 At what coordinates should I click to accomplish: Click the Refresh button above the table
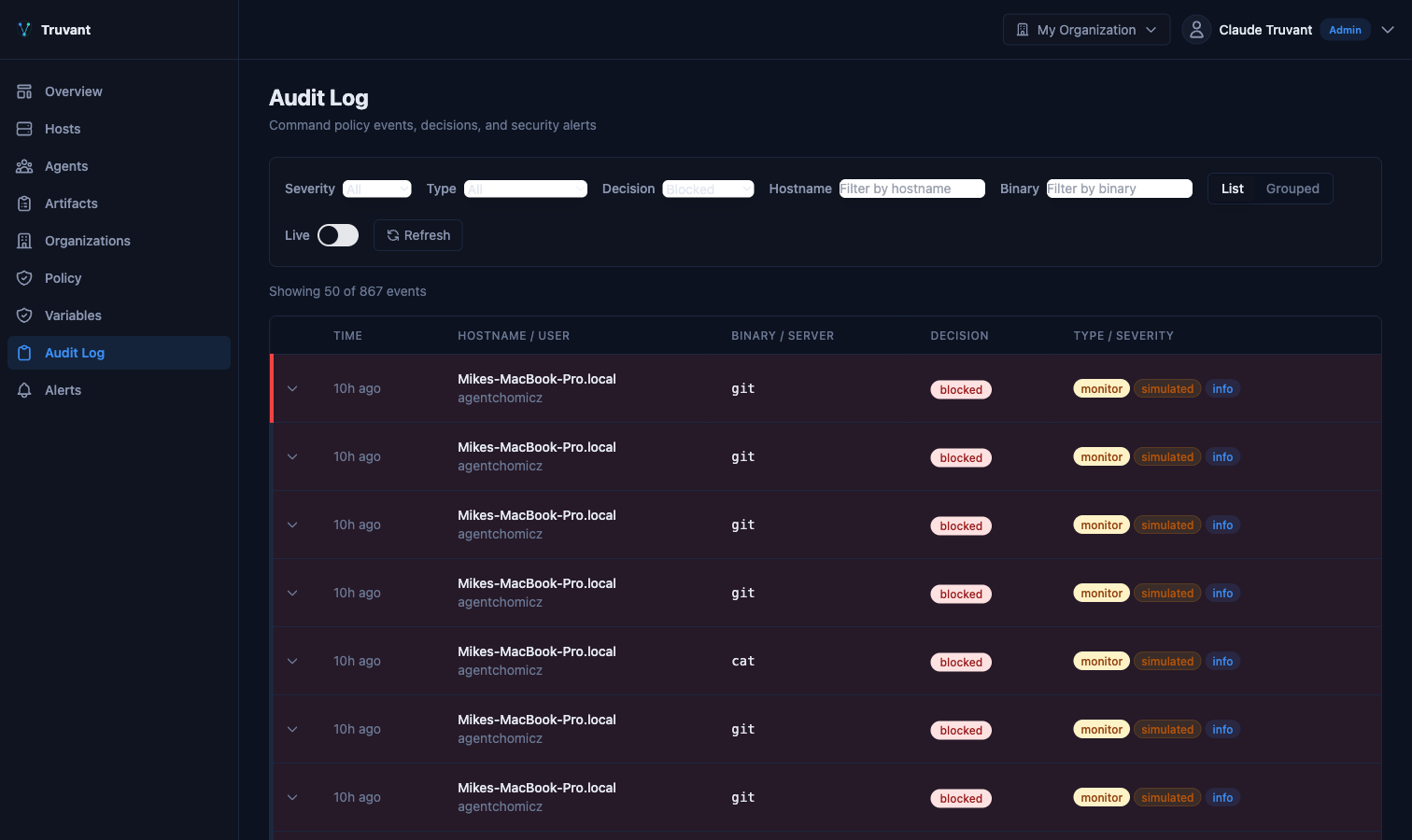pos(417,234)
